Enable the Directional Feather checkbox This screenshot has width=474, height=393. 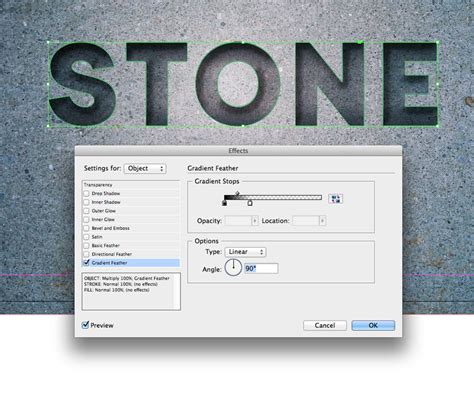coord(86,254)
